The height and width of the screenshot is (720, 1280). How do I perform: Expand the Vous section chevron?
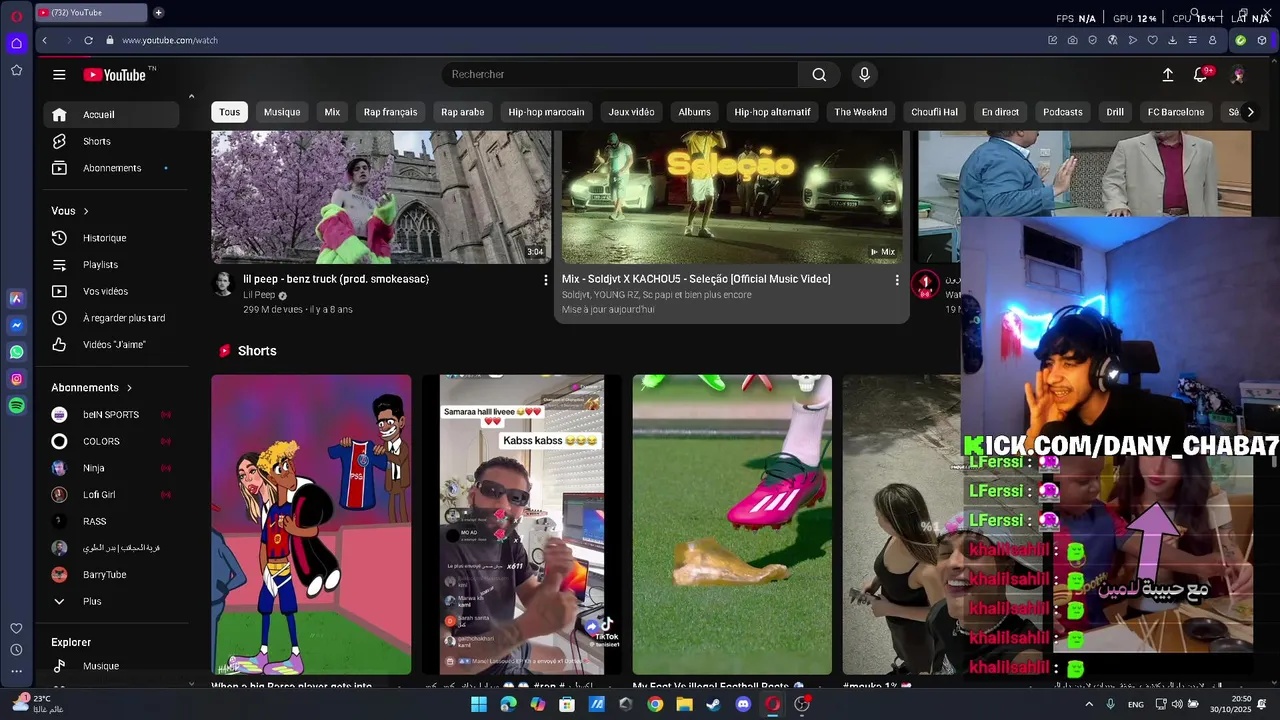coord(86,211)
